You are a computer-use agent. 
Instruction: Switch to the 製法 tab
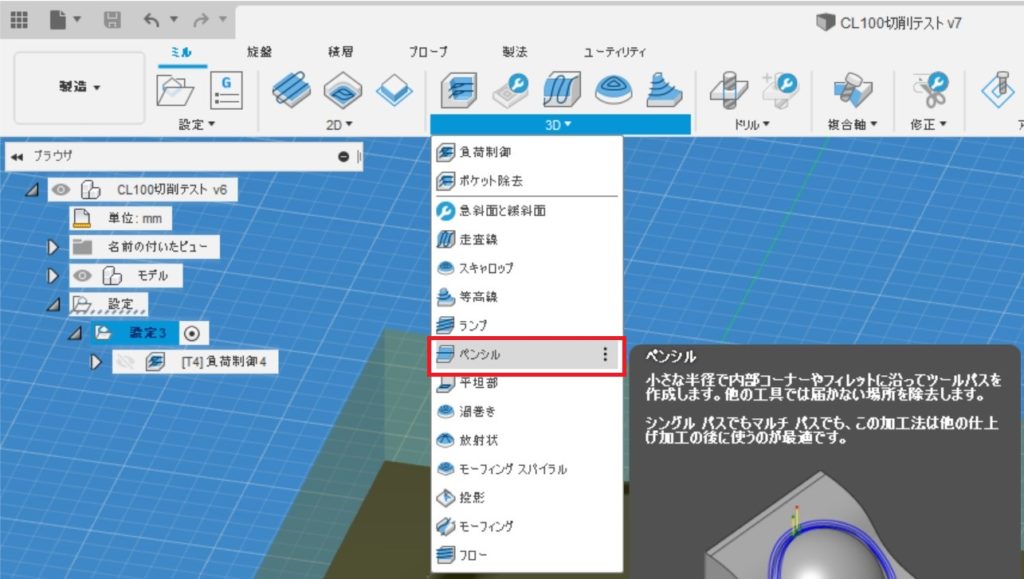(515, 52)
